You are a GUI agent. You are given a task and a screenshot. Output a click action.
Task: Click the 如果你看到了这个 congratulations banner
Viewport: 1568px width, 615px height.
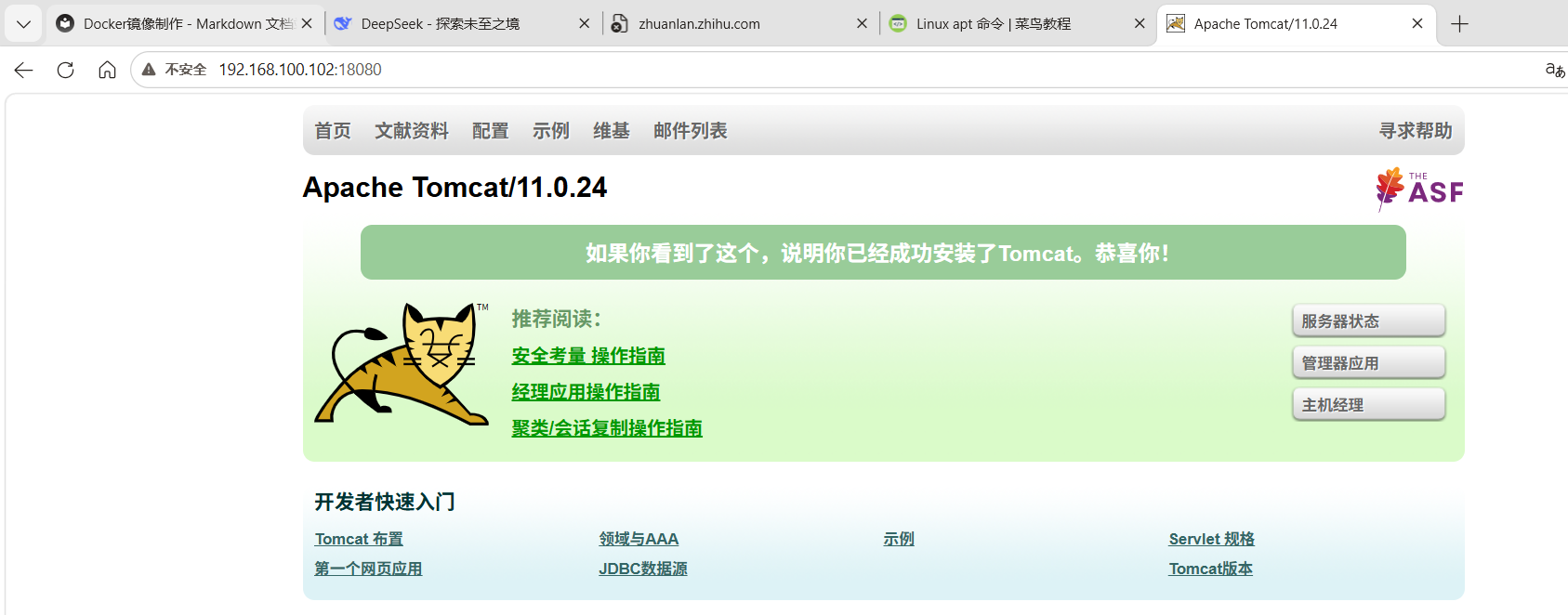tap(883, 253)
